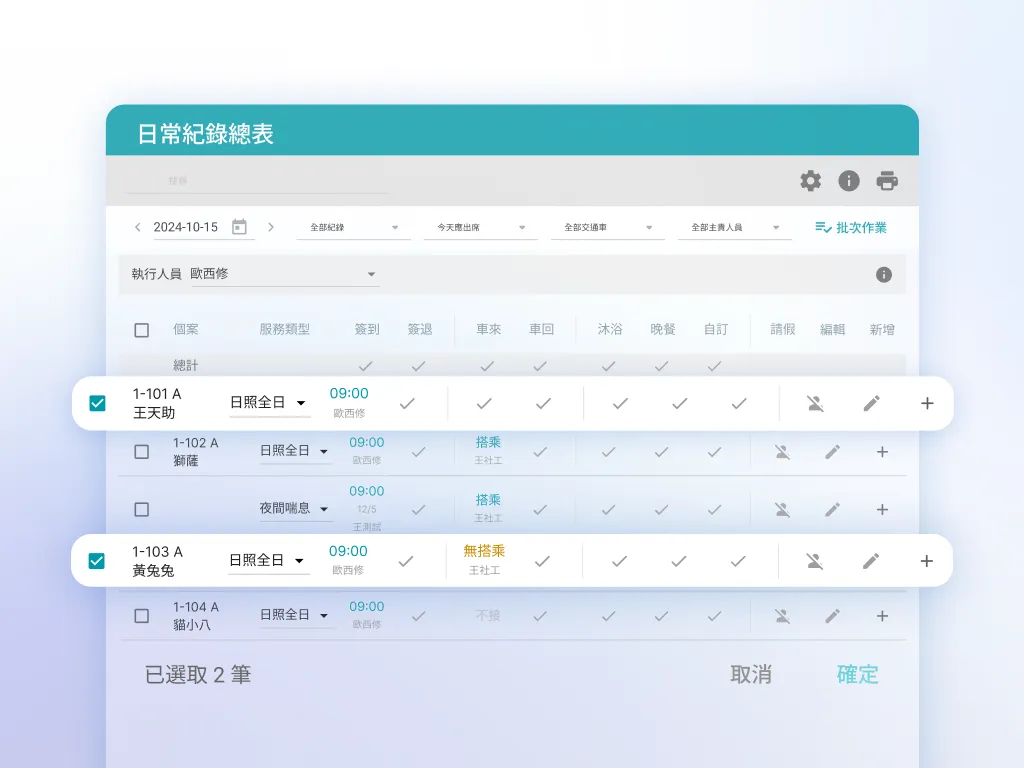Click the 服務類型 column header
Viewport: 1024px width, 768px height.
pyautogui.click(x=284, y=330)
